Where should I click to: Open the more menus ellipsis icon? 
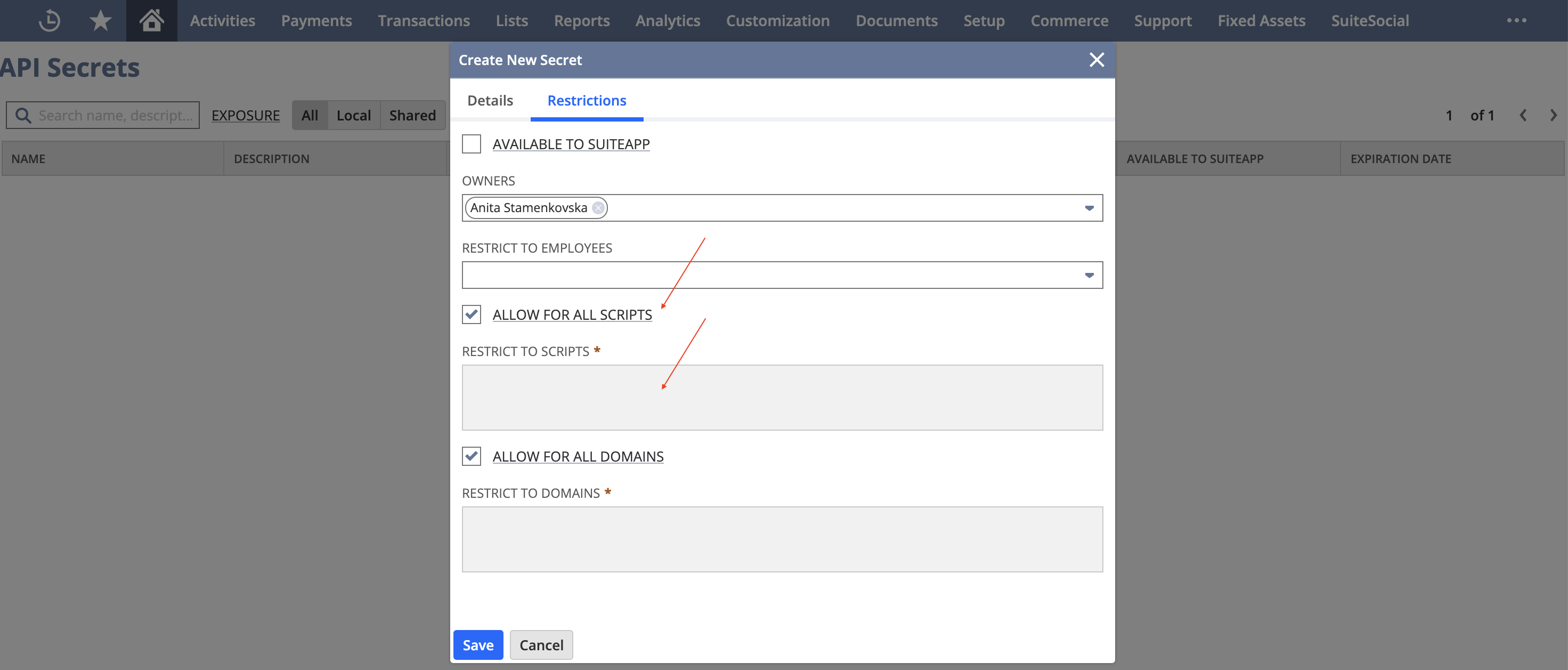[x=1516, y=21]
